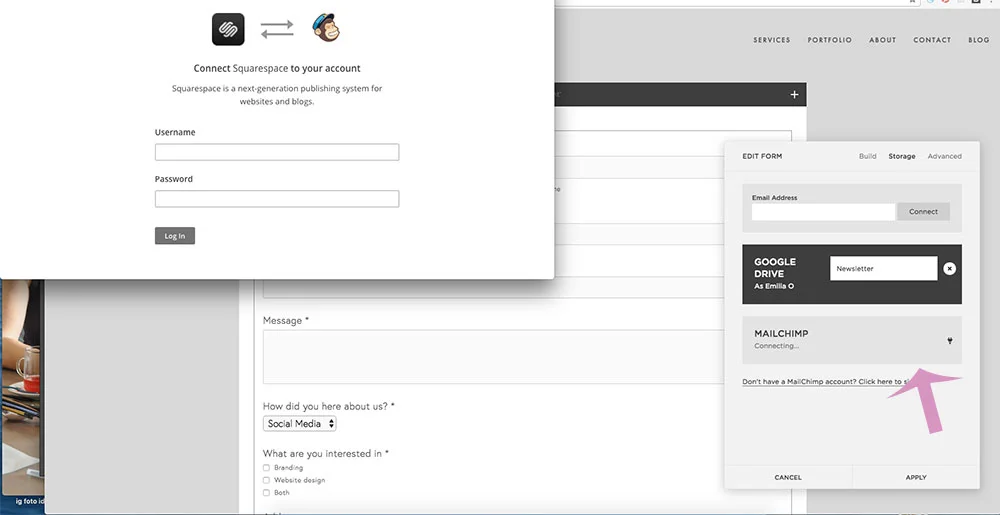The width and height of the screenshot is (1000, 515).
Task: Click the MailChimp connecting row
Action: point(852,340)
